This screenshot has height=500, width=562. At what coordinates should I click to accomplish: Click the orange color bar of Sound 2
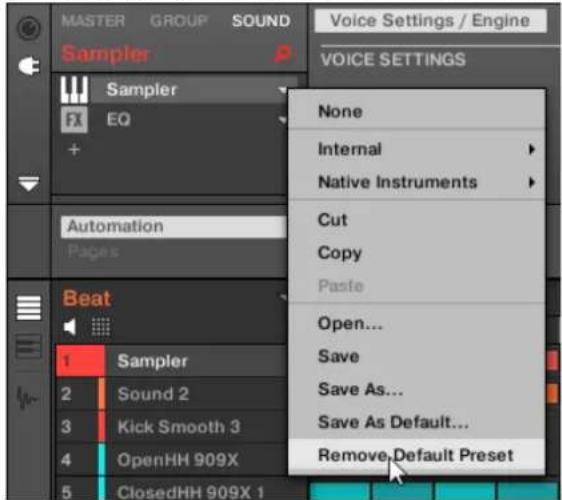[x=101, y=394]
